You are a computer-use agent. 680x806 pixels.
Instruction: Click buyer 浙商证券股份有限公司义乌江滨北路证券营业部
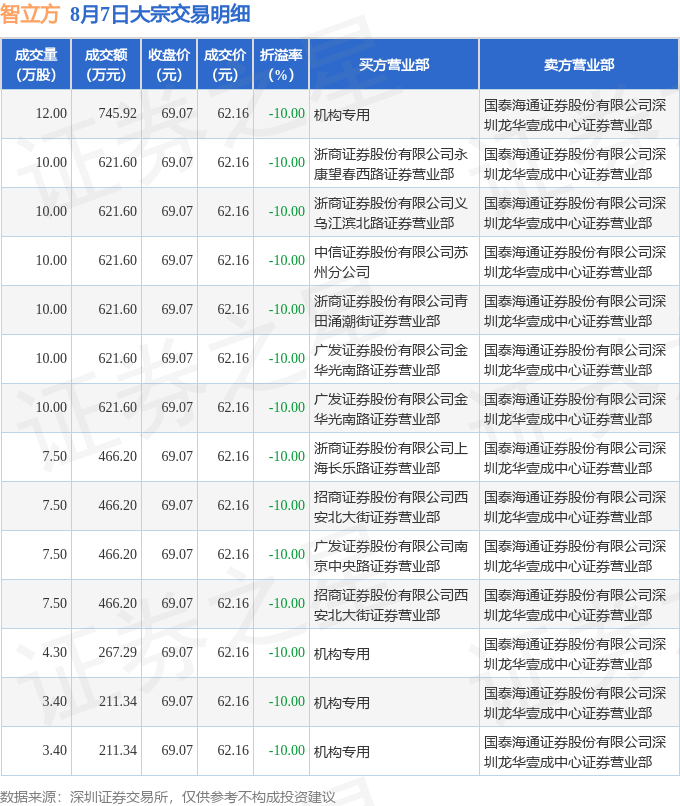click(x=391, y=213)
